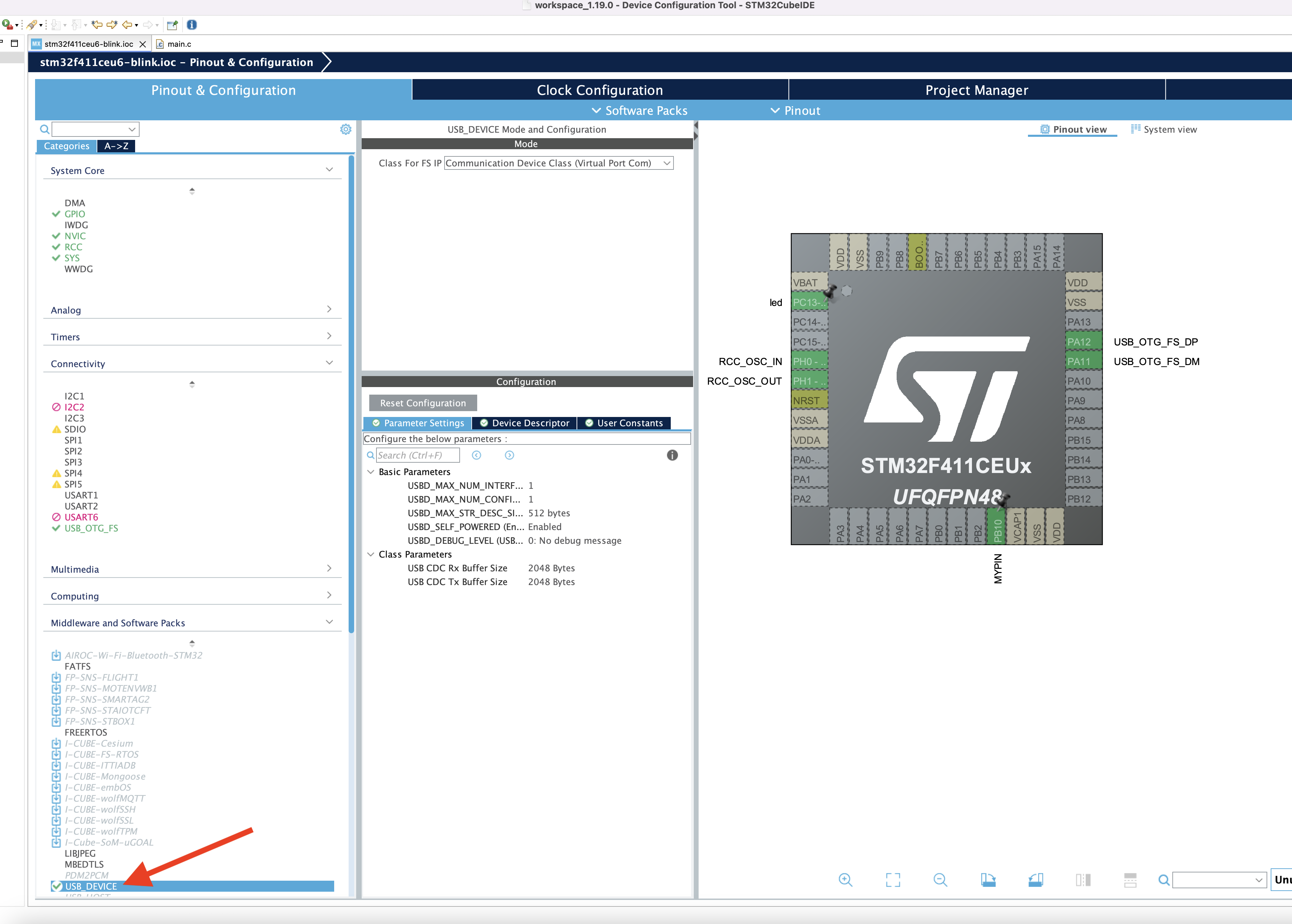Open the Software Packs menu
Screen dimensions: 1292x924
coord(640,110)
